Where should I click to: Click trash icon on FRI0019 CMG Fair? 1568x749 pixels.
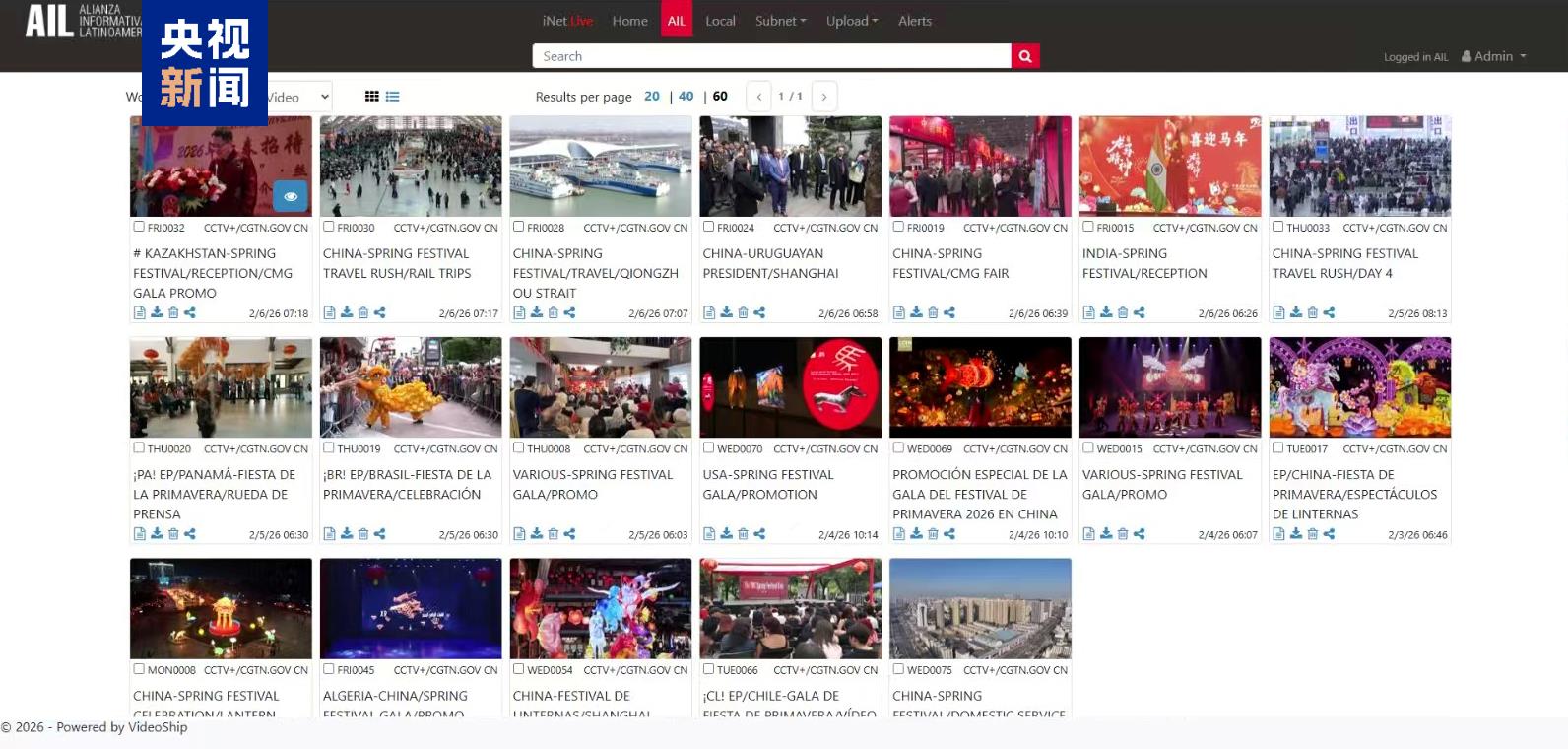[933, 312]
